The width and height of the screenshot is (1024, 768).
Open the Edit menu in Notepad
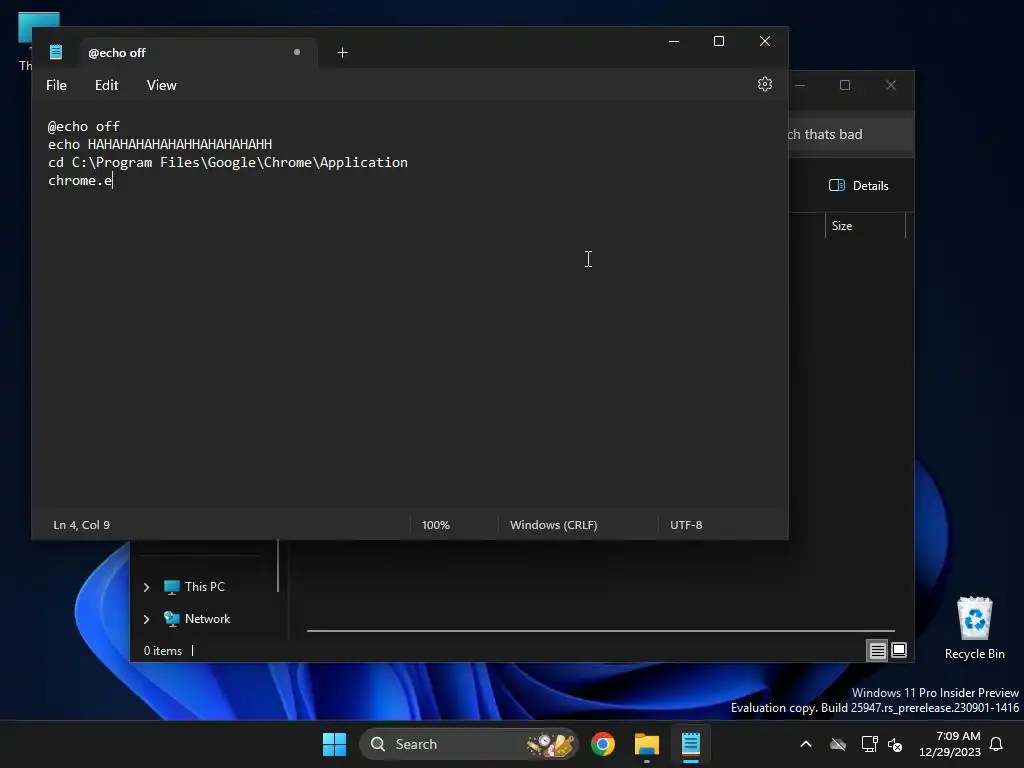[106, 86]
